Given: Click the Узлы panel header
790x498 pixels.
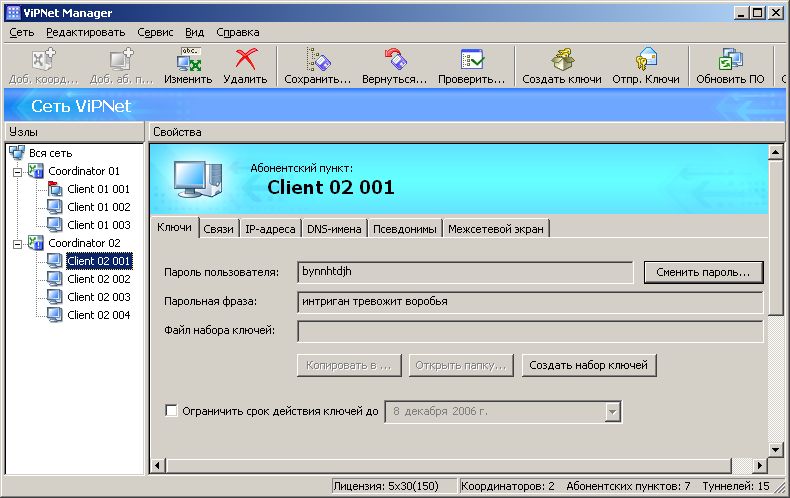Looking at the screenshot, I should click(74, 132).
